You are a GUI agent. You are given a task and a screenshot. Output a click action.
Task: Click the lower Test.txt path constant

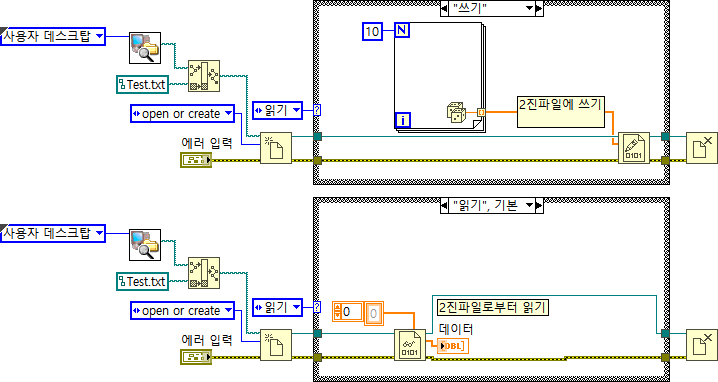coord(142,282)
